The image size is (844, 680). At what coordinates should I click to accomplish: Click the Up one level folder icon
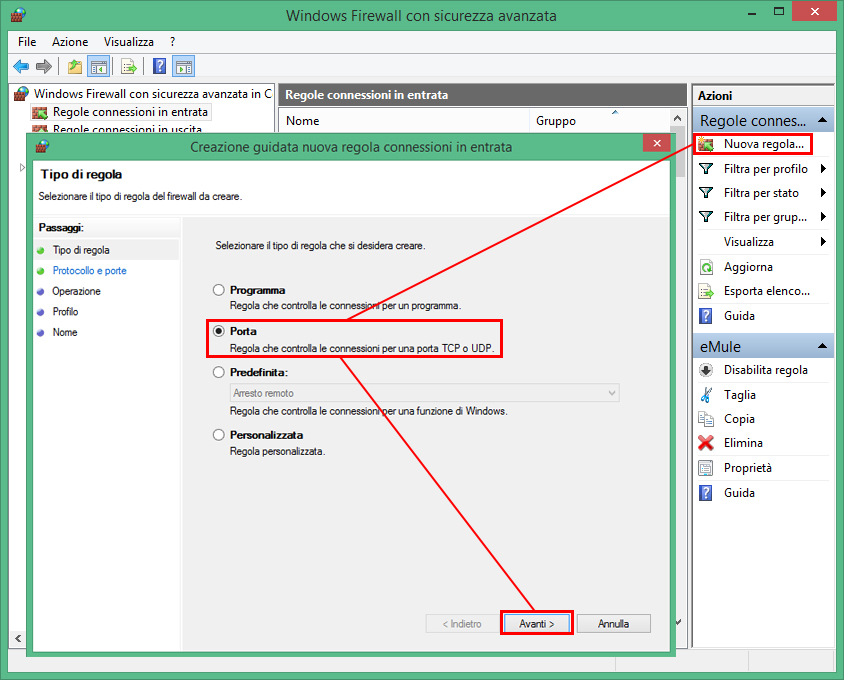[x=75, y=67]
